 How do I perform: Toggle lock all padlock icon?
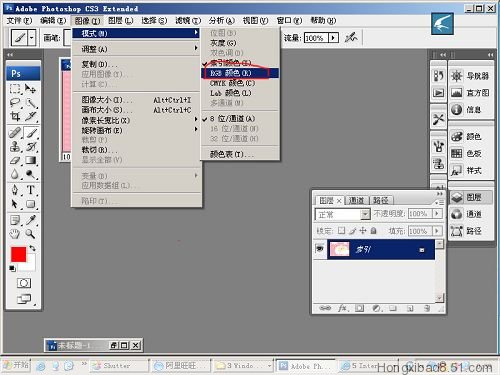click(x=374, y=230)
